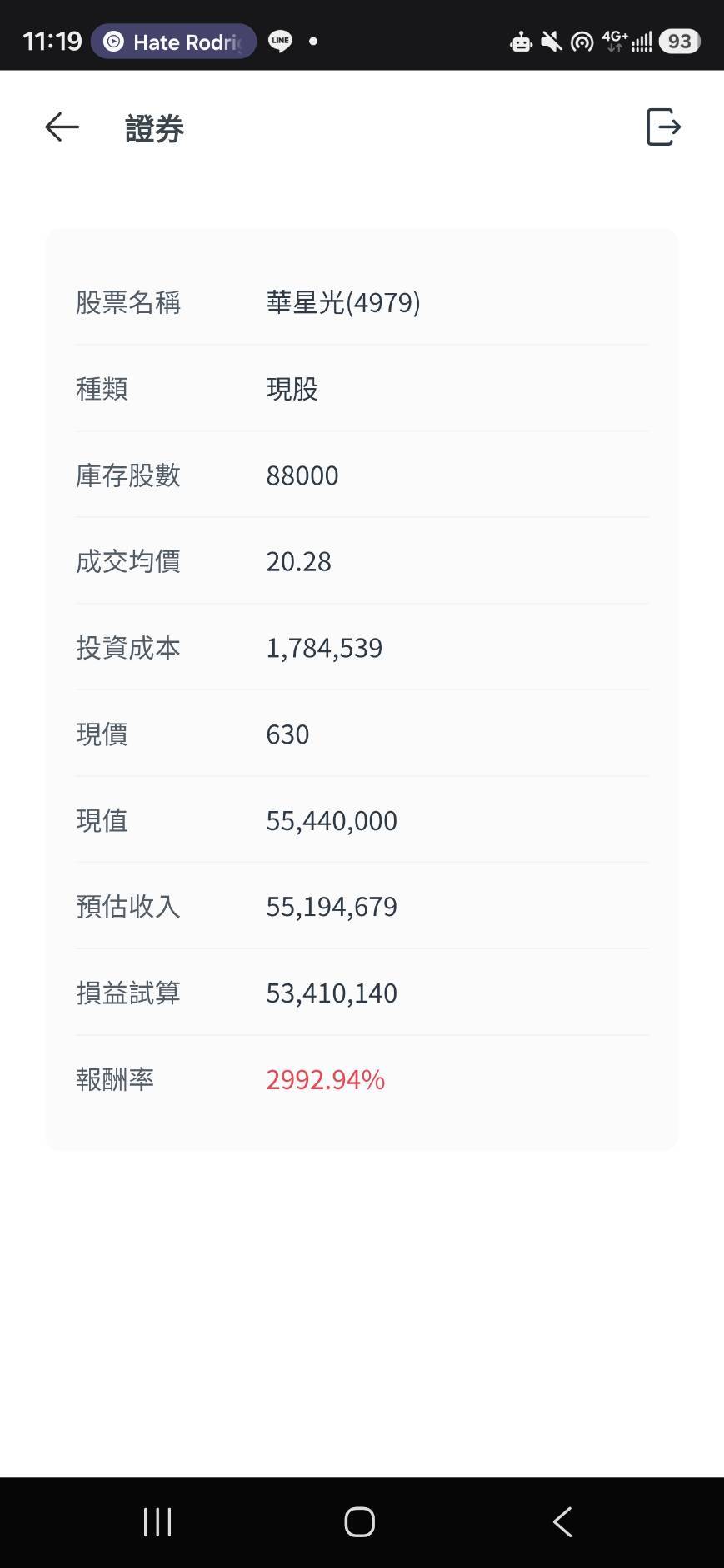This screenshot has height=1568, width=724.
Task: Tap the Hate Rodrigo media playback pill
Action: pyautogui.click(x=173, y=41)
